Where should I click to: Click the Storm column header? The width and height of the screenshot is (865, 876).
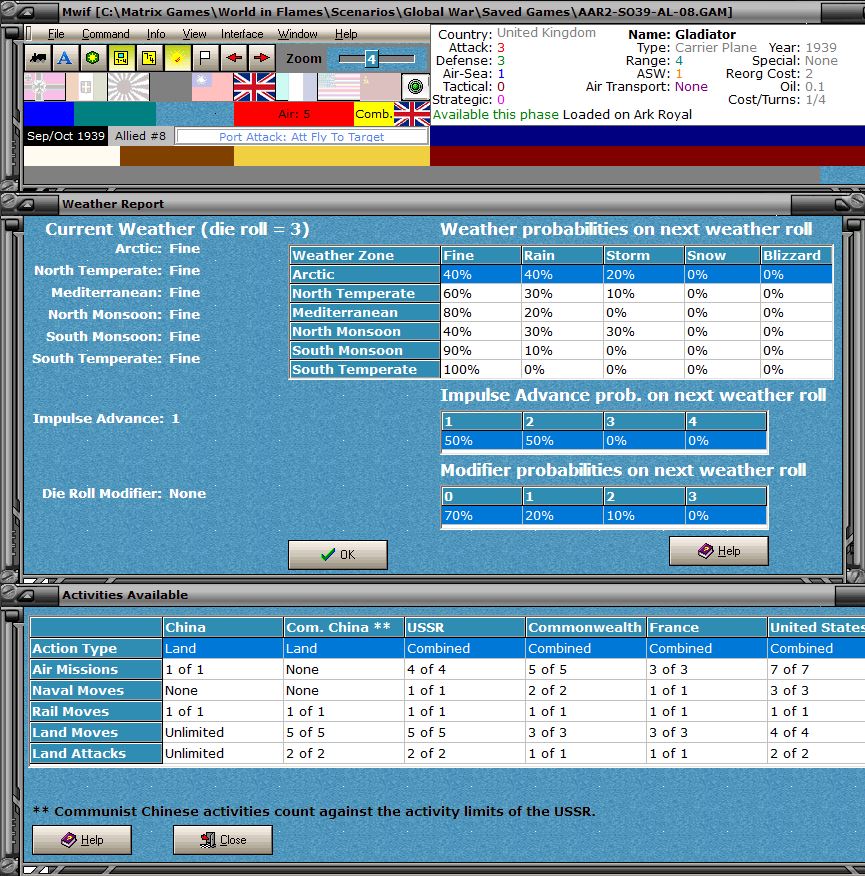pyautogui.click(x=644, y=255)
